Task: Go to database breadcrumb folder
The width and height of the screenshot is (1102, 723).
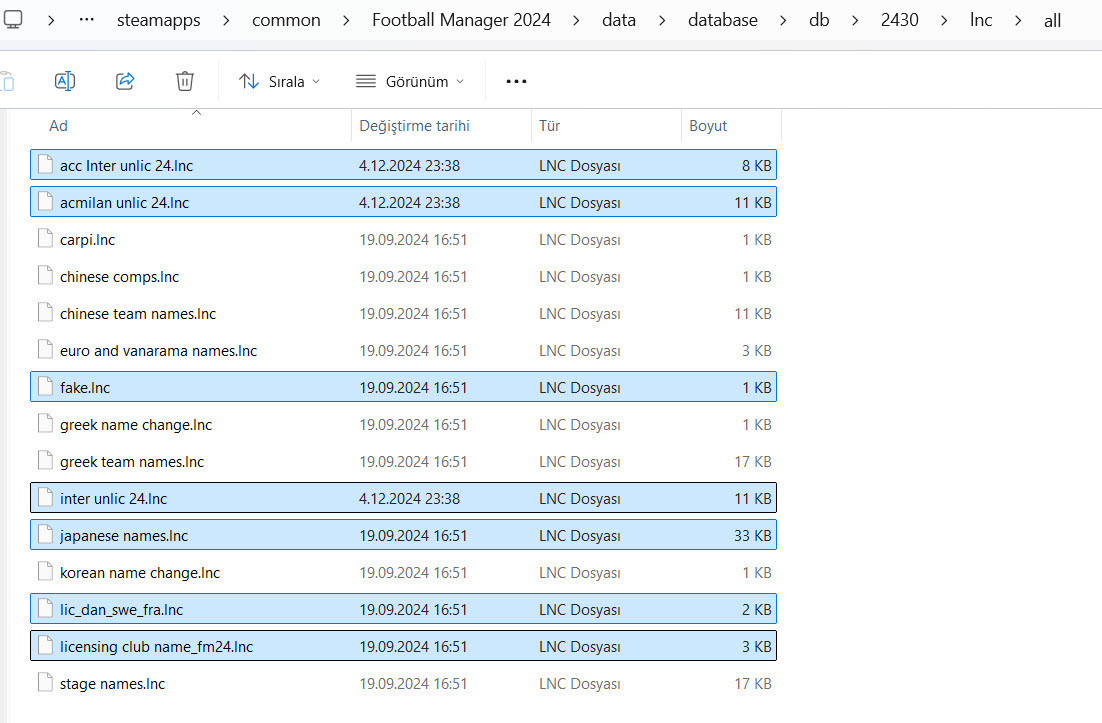Action: click(x=722, y=20)
